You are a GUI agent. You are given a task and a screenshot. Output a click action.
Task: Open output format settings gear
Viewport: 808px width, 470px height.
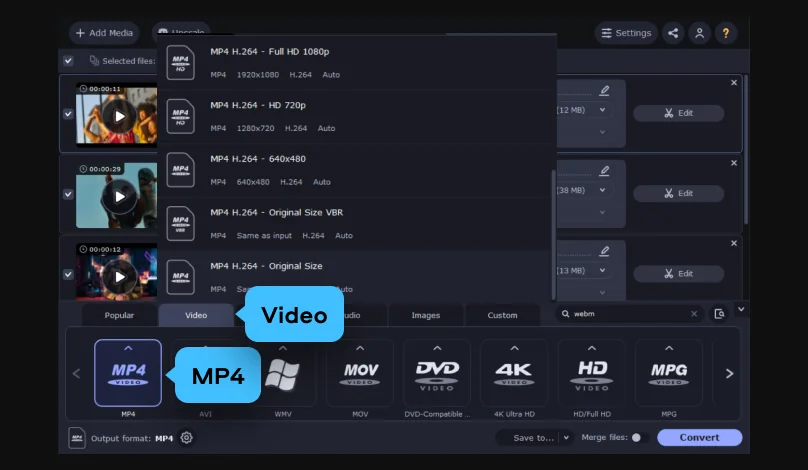[187, 438]
